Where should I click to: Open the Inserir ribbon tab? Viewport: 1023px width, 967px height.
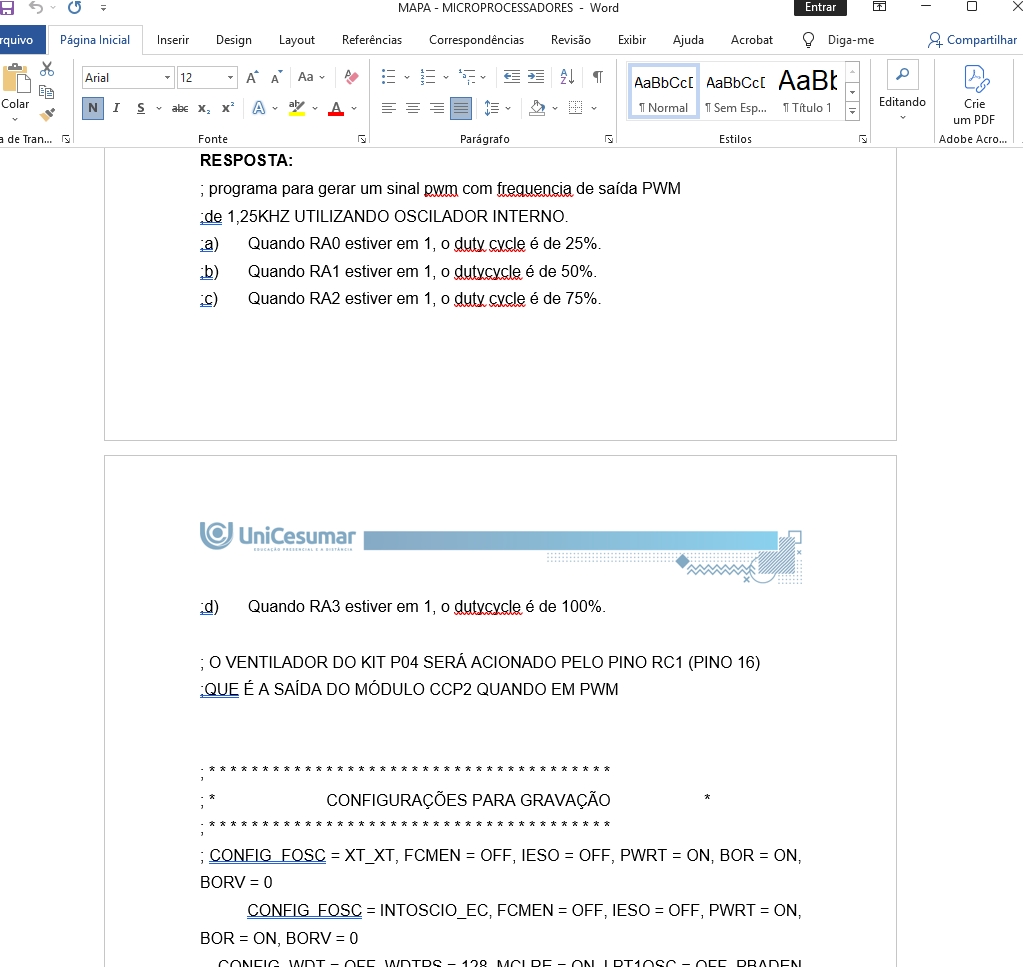pyautogui.click(x=173, y=40)
